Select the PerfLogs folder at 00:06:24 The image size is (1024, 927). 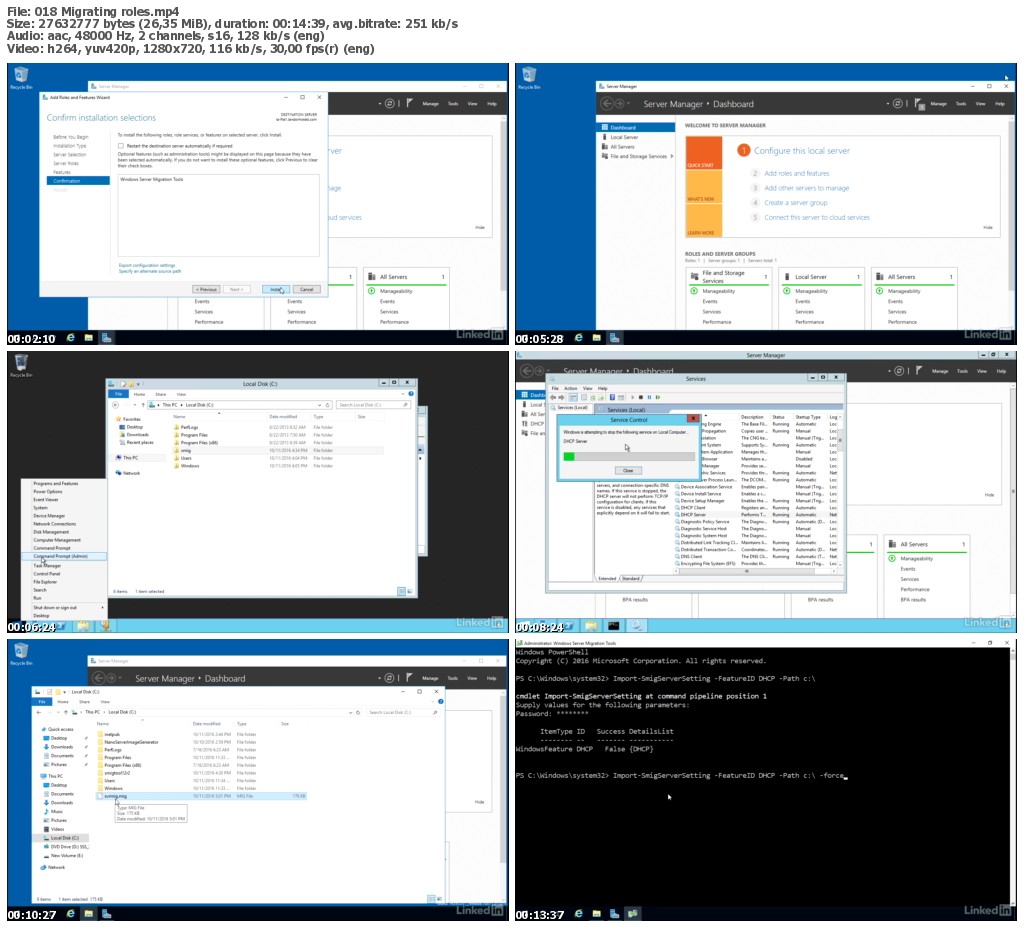189,427
